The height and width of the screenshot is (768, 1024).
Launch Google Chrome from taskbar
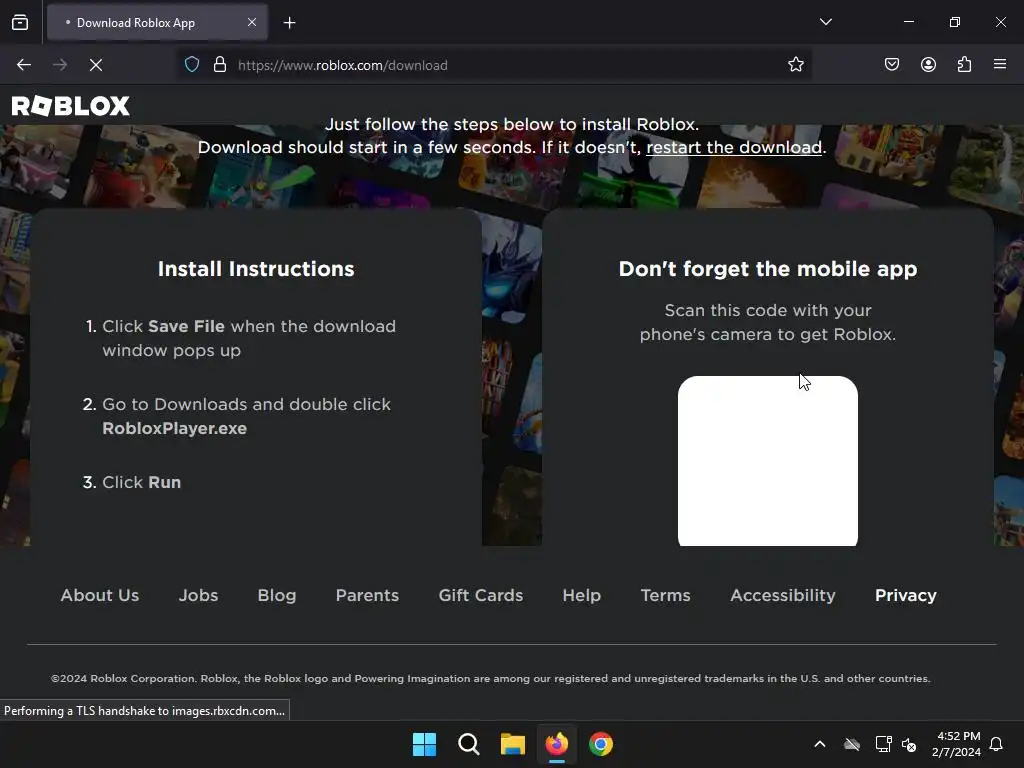point(601,744)
